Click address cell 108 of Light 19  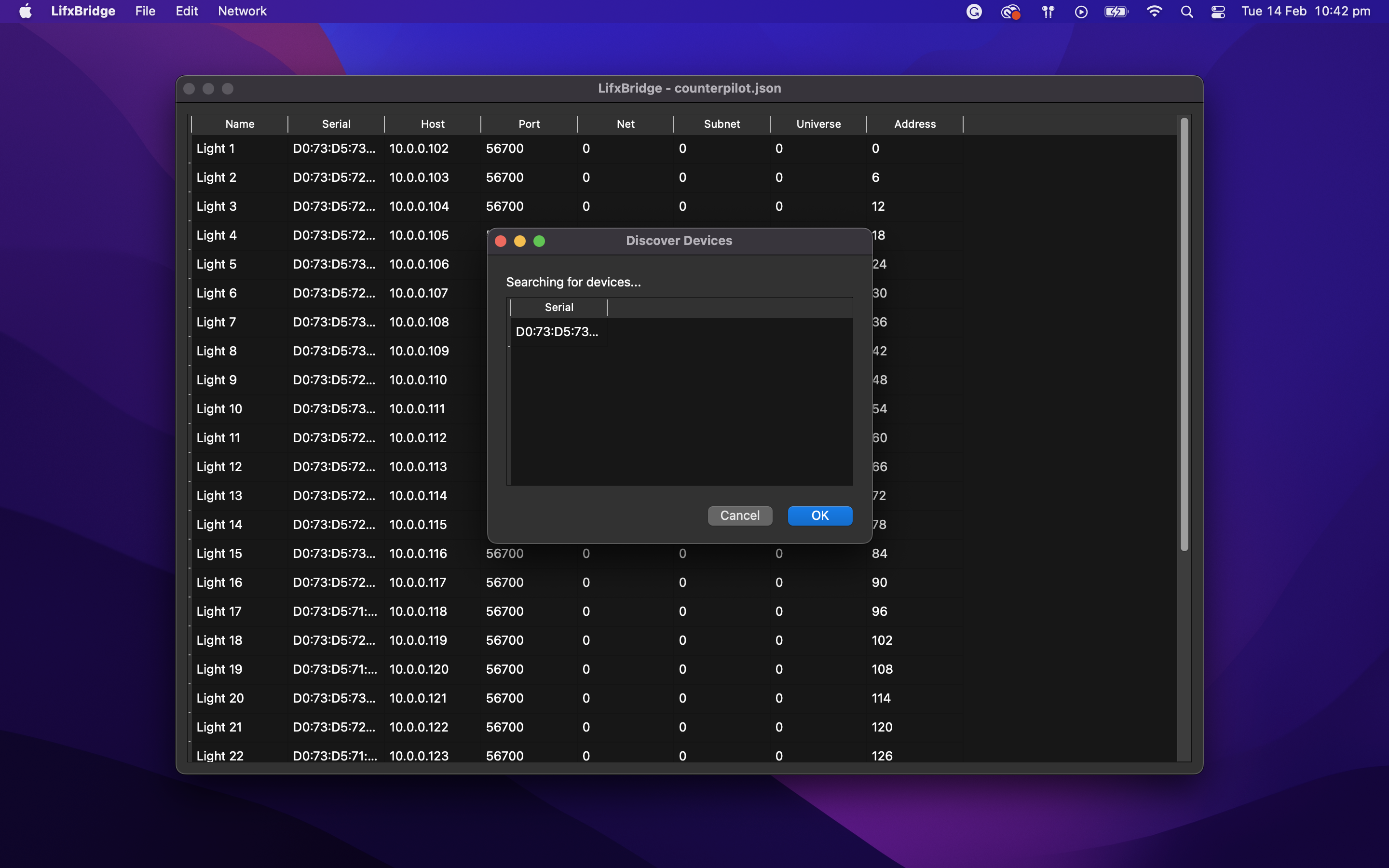point(915,669)
